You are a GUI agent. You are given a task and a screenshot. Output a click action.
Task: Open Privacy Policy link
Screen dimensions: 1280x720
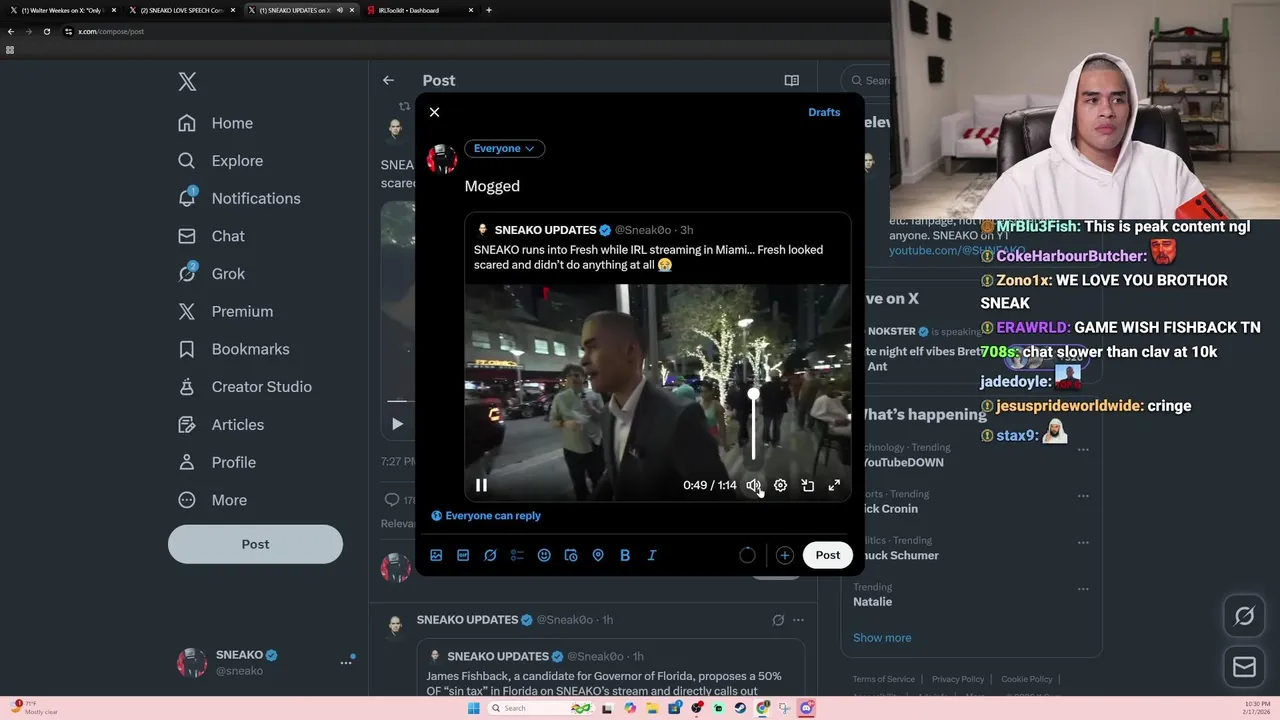click(958, 679)
